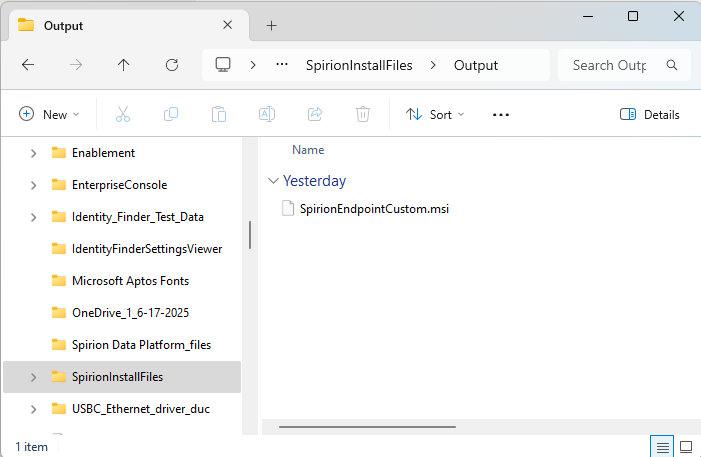
Task: Expand the SpirionInstallFiles tree folder
Action: pos(33,377)
